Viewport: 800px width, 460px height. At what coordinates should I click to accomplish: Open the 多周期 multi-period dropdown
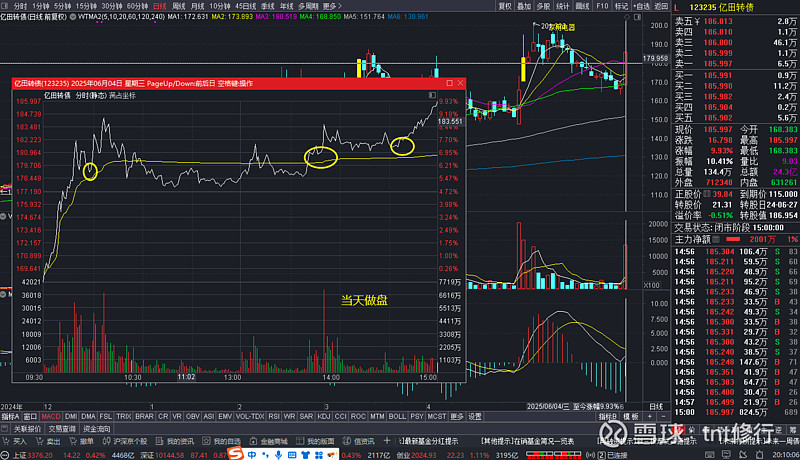(x=308, y=6)
